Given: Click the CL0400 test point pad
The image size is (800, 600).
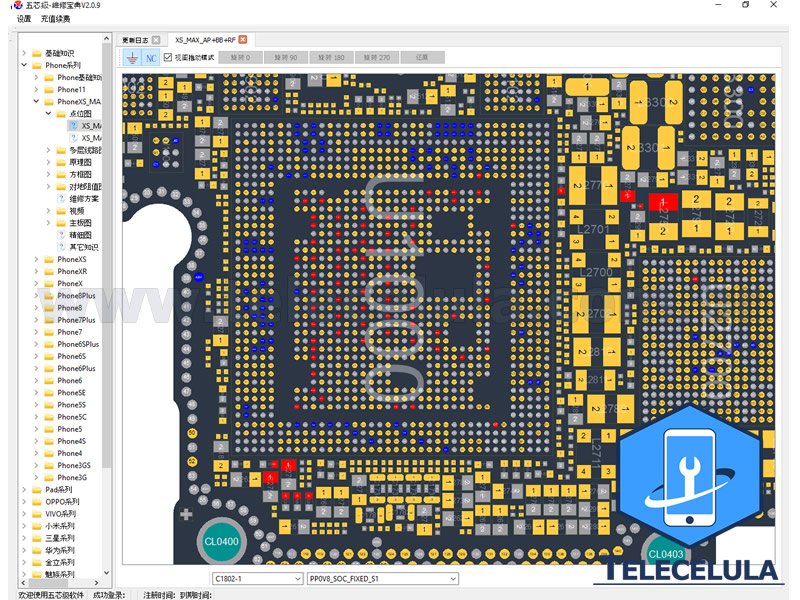Looking at the screenshot, I should pyautogui.click(x=221, y=541).
